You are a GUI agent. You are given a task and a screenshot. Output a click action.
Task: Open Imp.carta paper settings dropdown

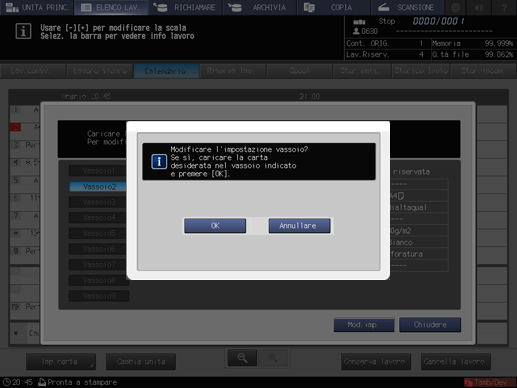(61, 362)
